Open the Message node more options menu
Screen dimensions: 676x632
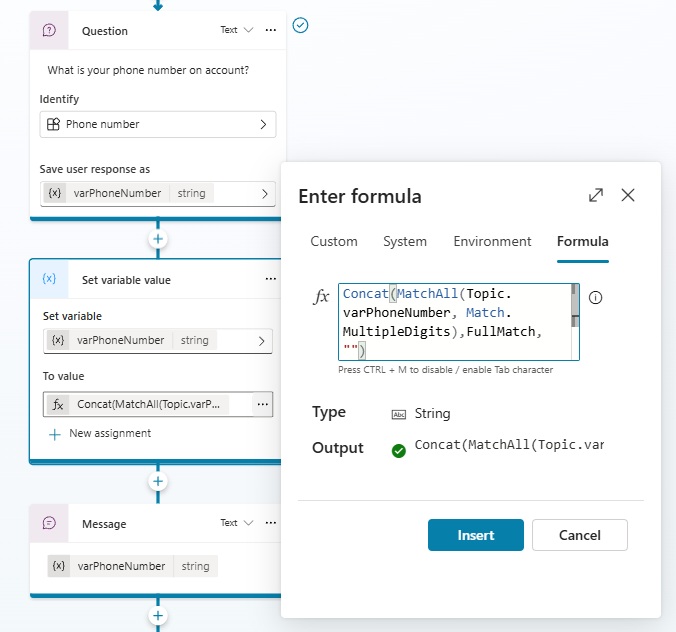tap(270, 523)
